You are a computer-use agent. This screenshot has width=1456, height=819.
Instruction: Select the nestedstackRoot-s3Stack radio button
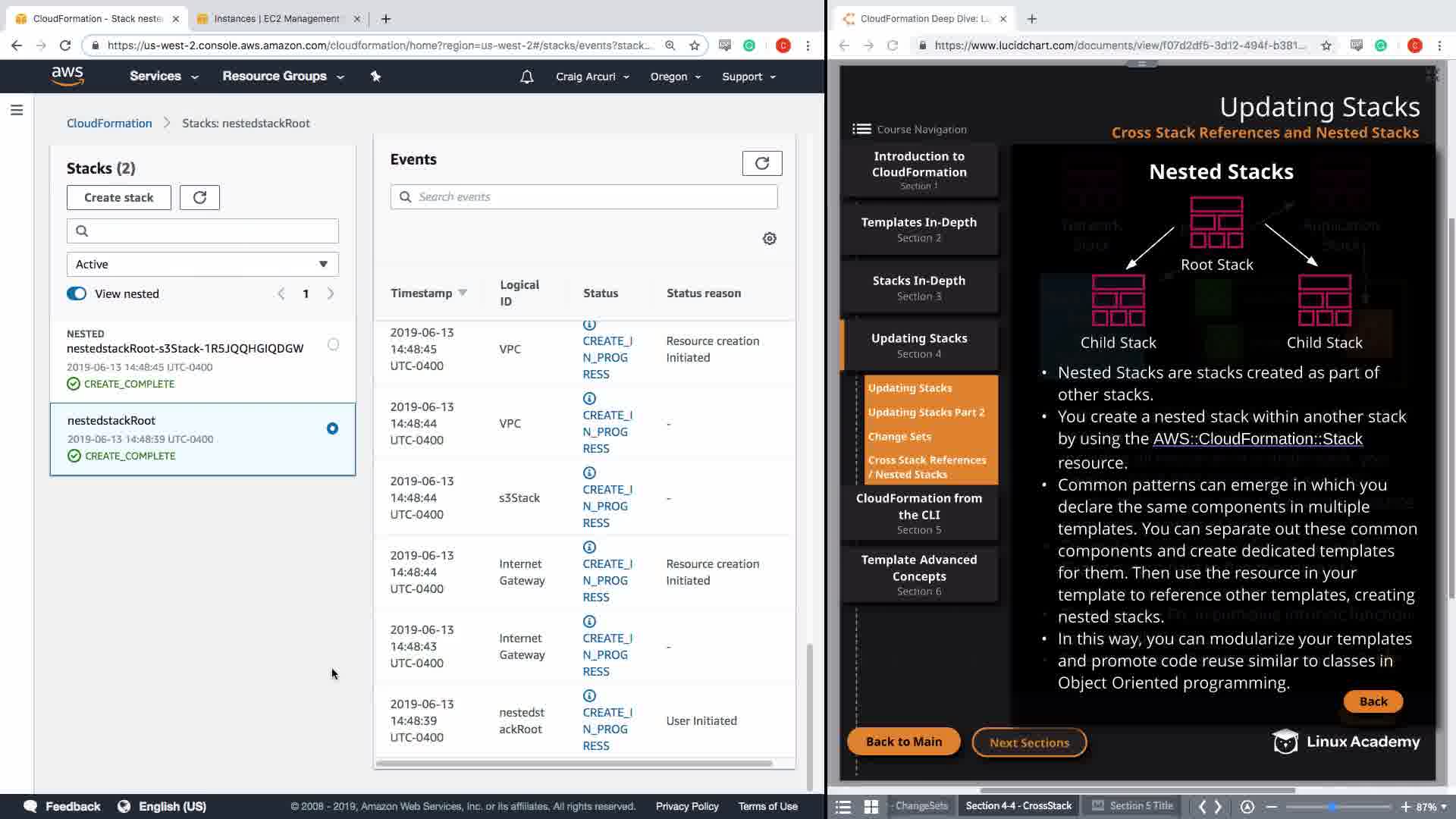(333, 345)
